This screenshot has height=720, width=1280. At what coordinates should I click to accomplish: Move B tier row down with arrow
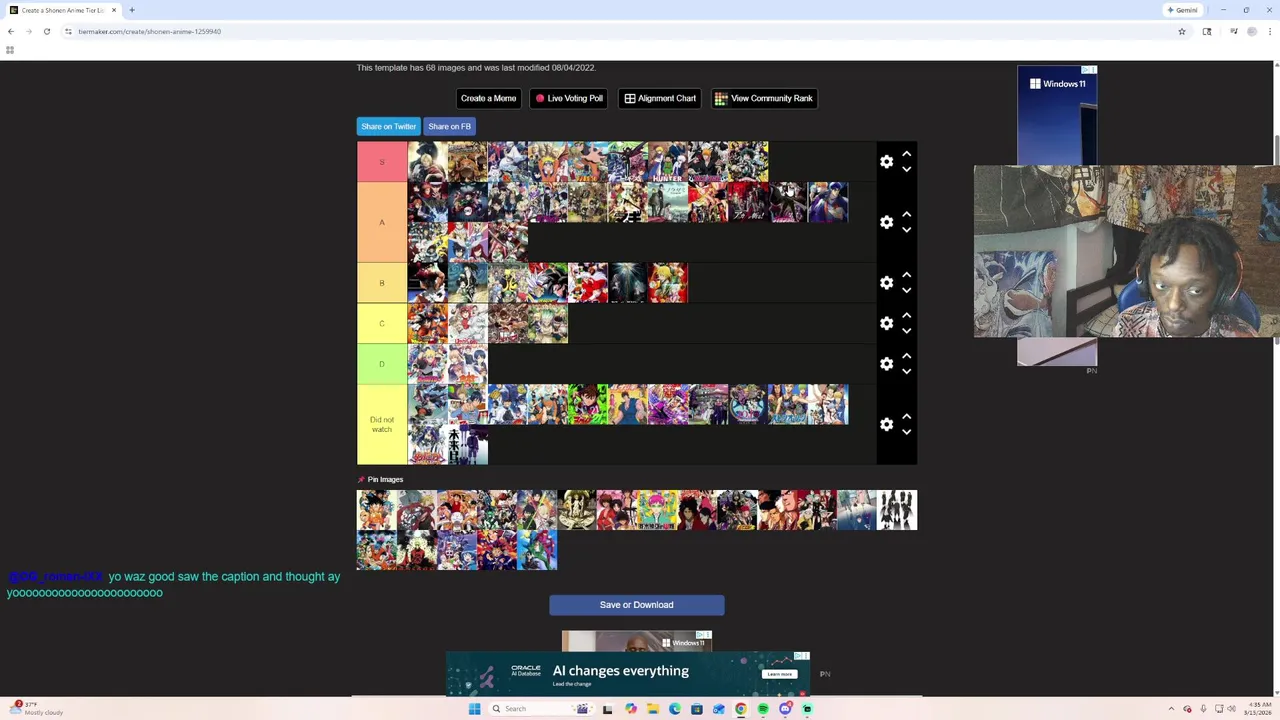906,290
